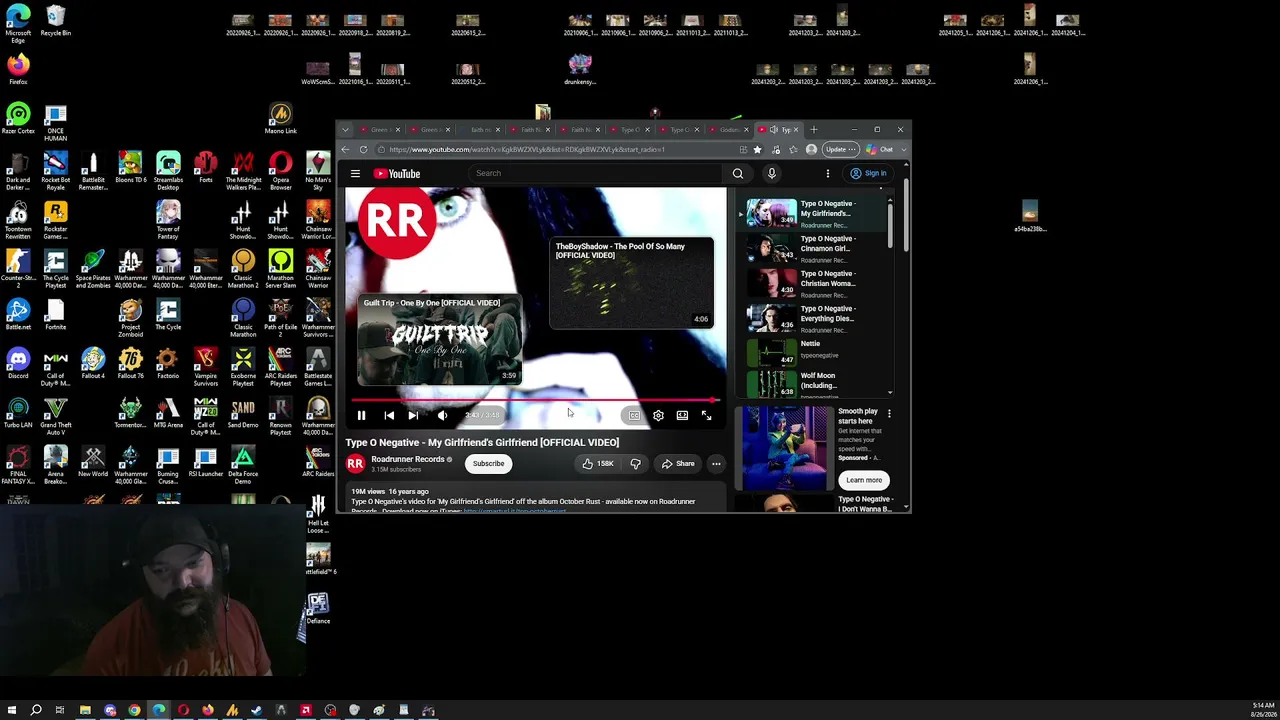Open Windows taskbar search

click(x=36, y=710)
